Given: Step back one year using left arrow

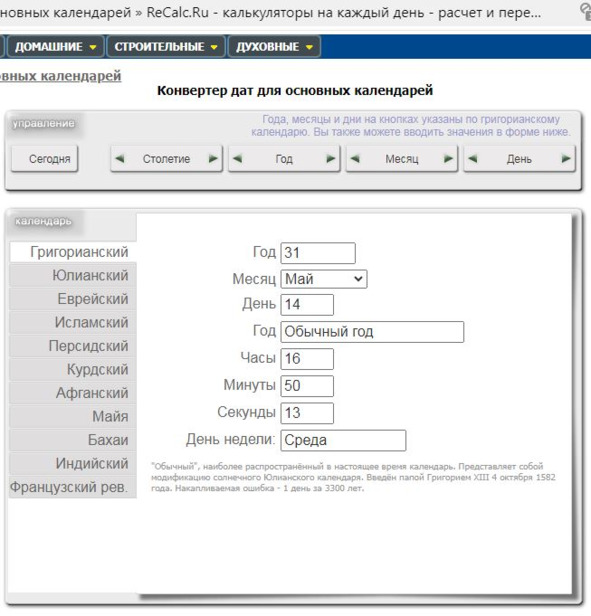Looking at the screenshot, I should (x=237, y=159).
